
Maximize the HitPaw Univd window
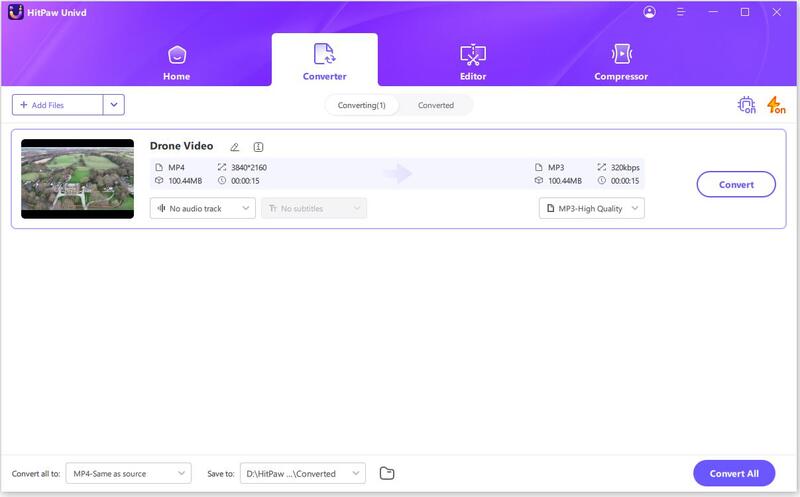pos(745,12)
